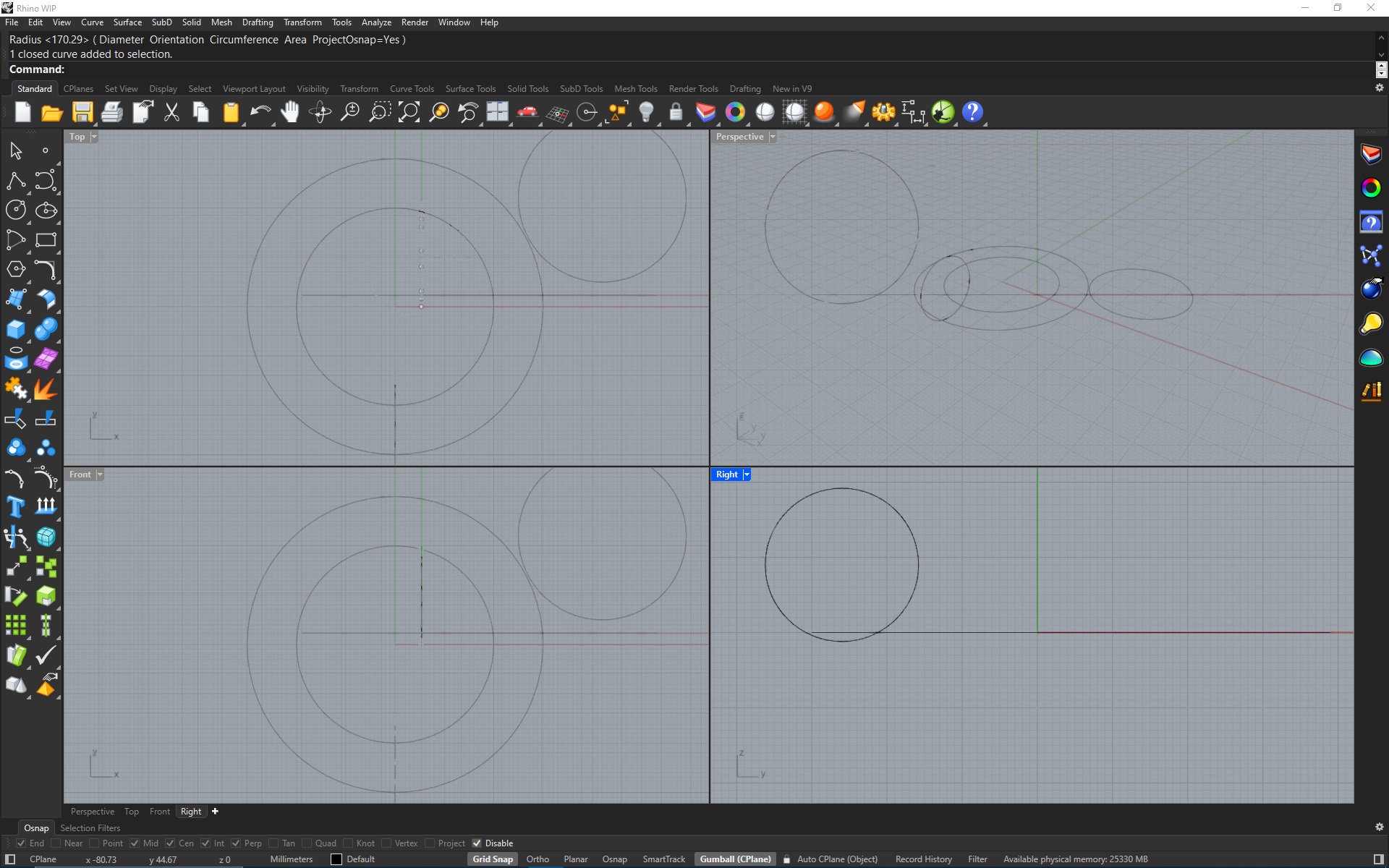The width and height of the screenshot is (1389, 868).
Task: Click the padlock Lock objects icon
Action: point(676,112)
